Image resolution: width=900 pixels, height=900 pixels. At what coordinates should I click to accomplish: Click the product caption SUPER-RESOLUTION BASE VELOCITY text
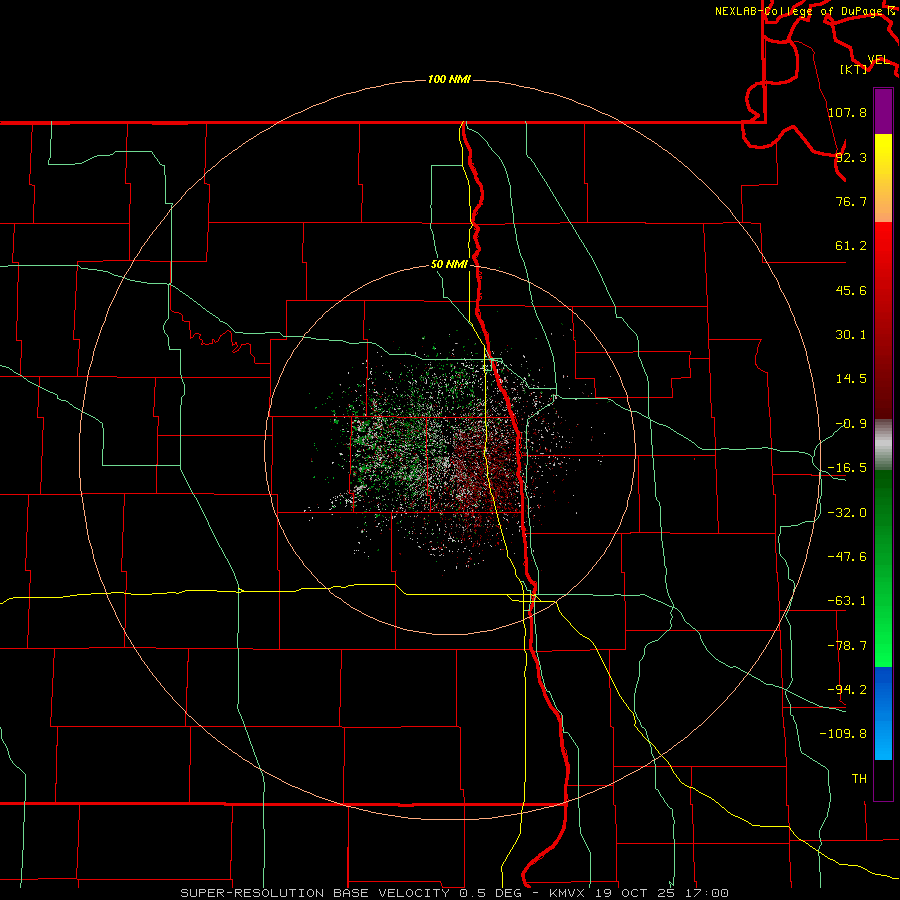(x=317, y=893)
